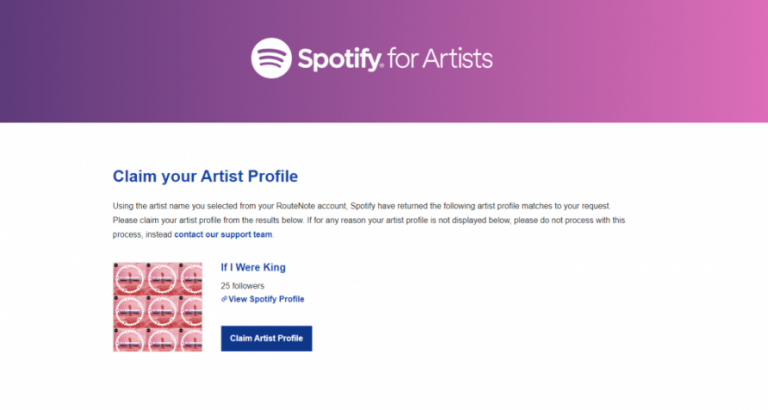Click the sentence starting "Please claim your artist"
Screen dimensions: 768x410
click(208, 220)
